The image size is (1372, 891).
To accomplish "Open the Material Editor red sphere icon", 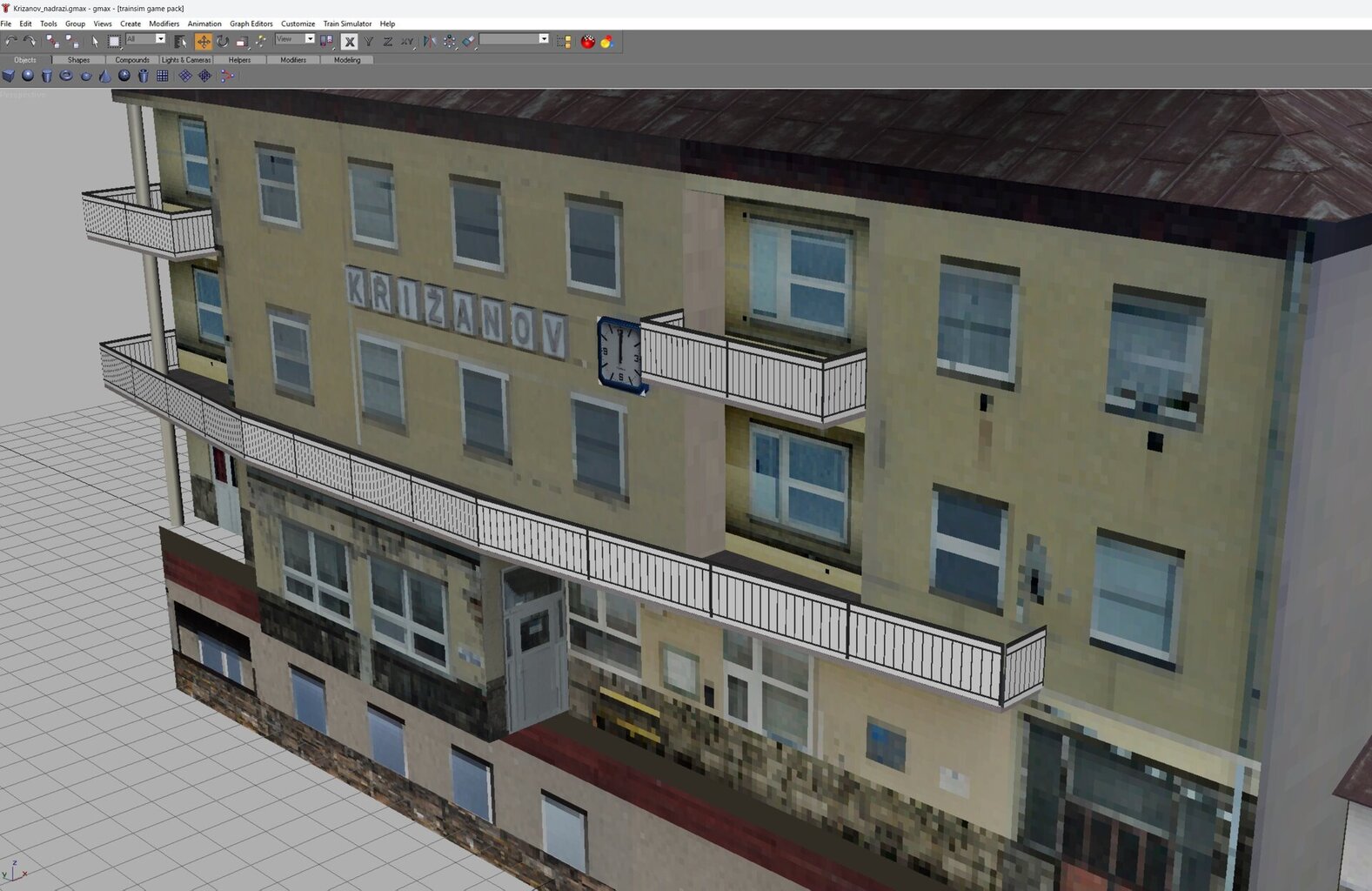I will tap(588, 41).
